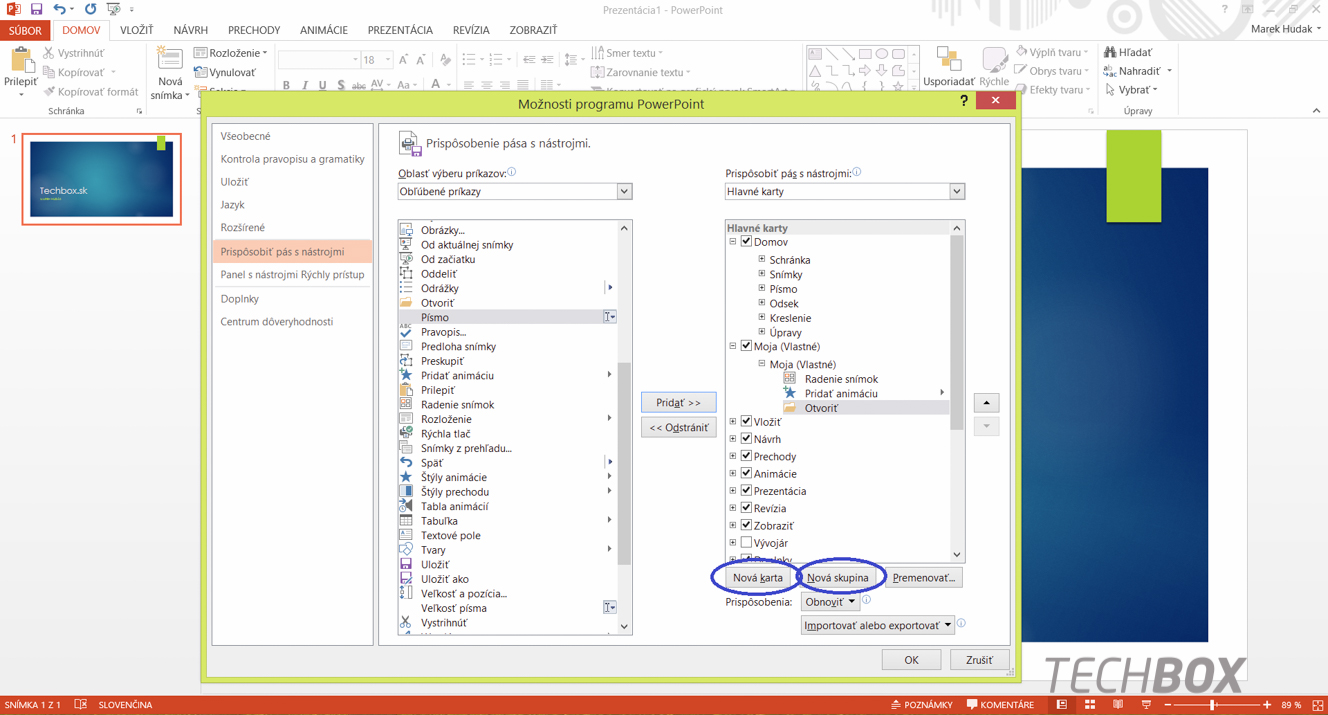Viewport: 1328px width, 715px height.
Task: Uncheck the Zobraziť tab checkbox
Action: (746, 525)
